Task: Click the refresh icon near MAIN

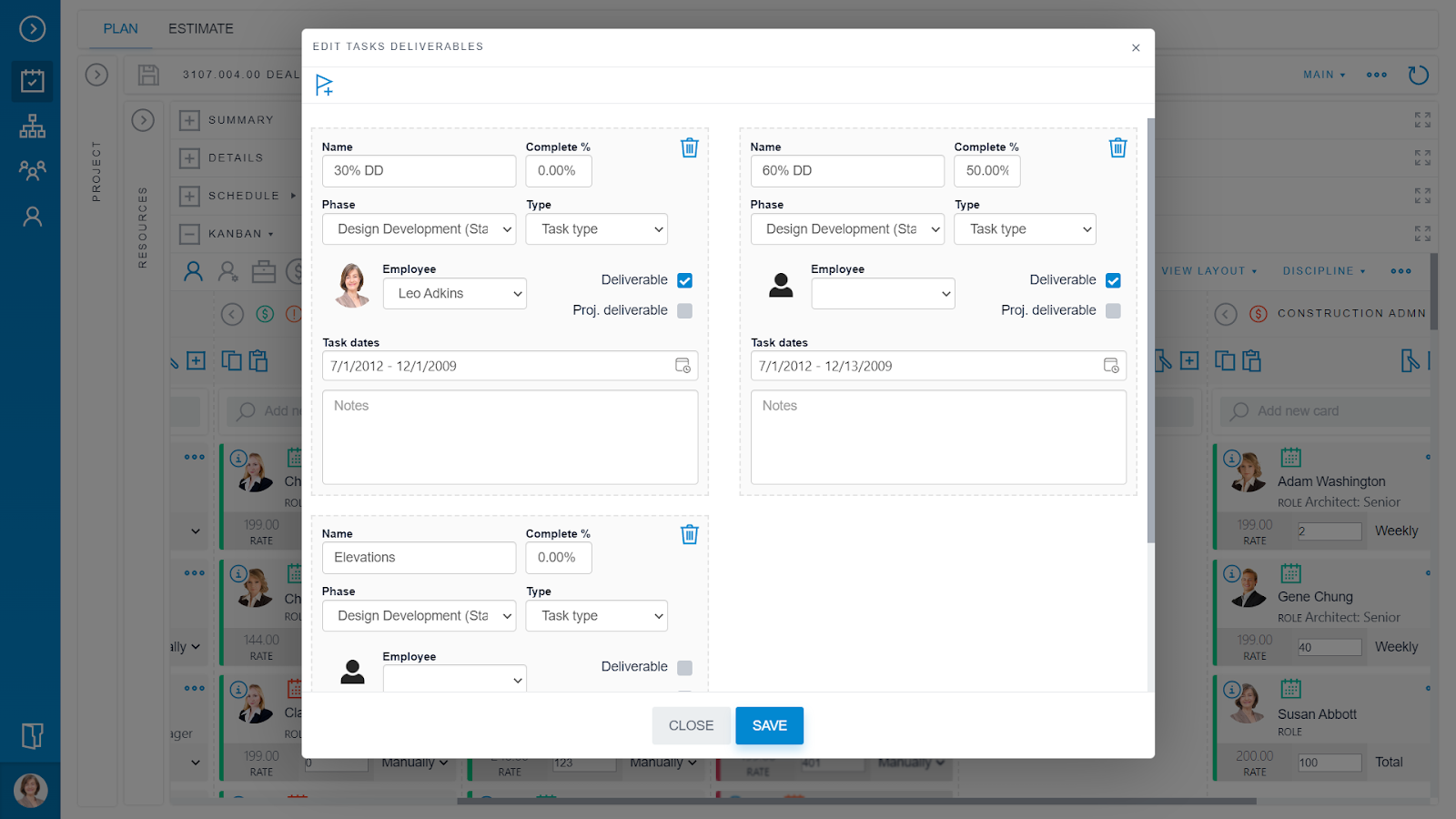Action: (1418, 75)
